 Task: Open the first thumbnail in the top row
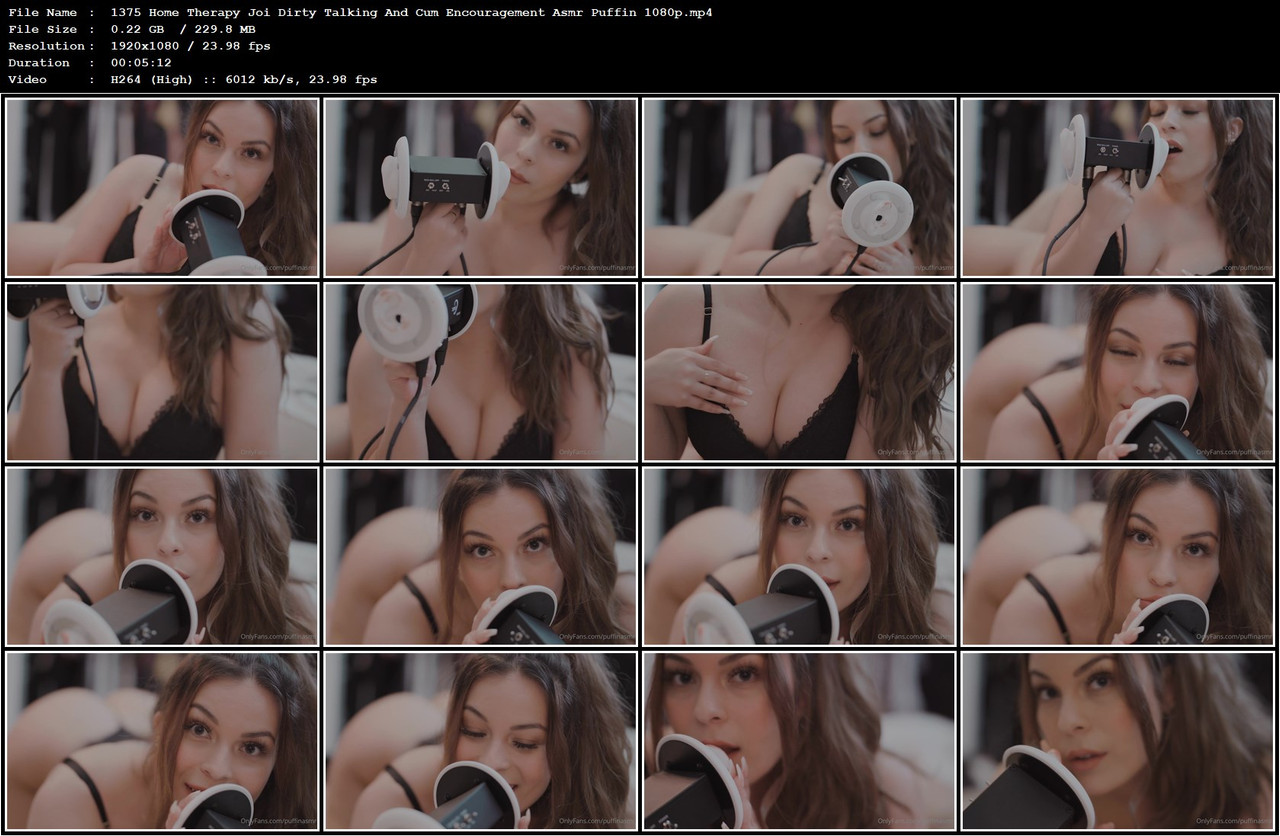pyautogui.click(x=161, y=186)
